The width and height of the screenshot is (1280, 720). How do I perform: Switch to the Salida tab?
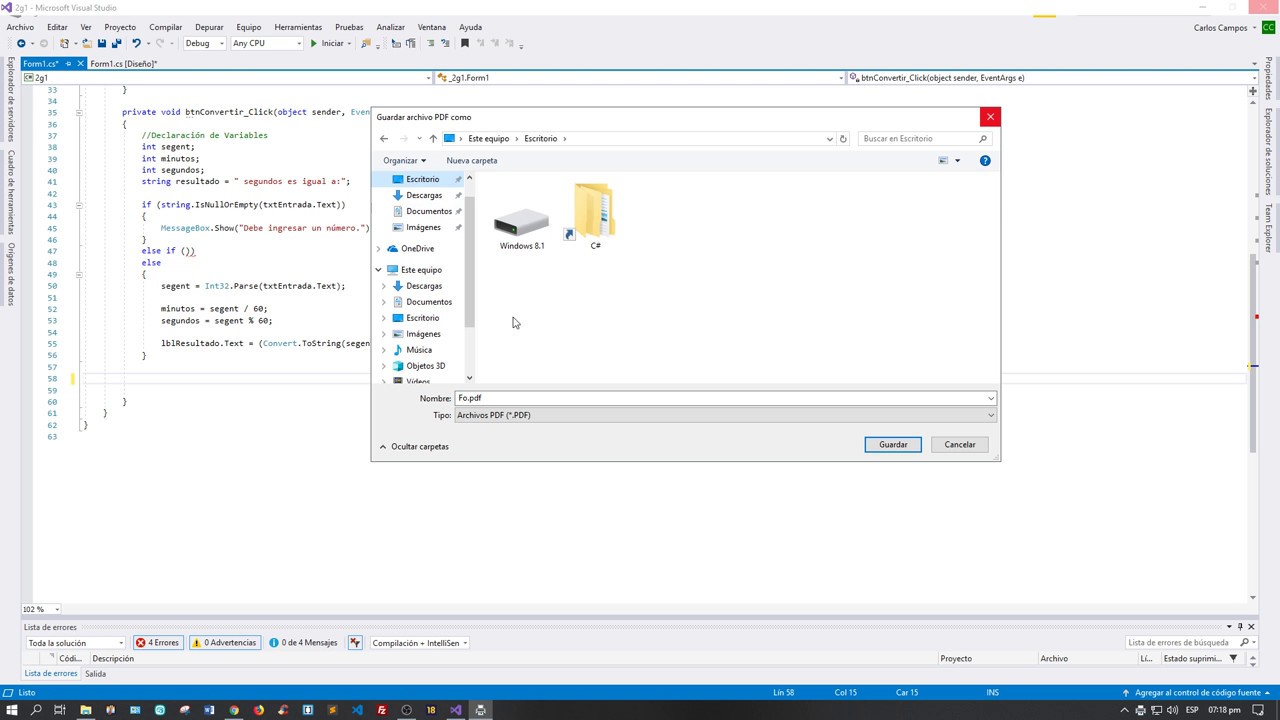tap(95, 674)
